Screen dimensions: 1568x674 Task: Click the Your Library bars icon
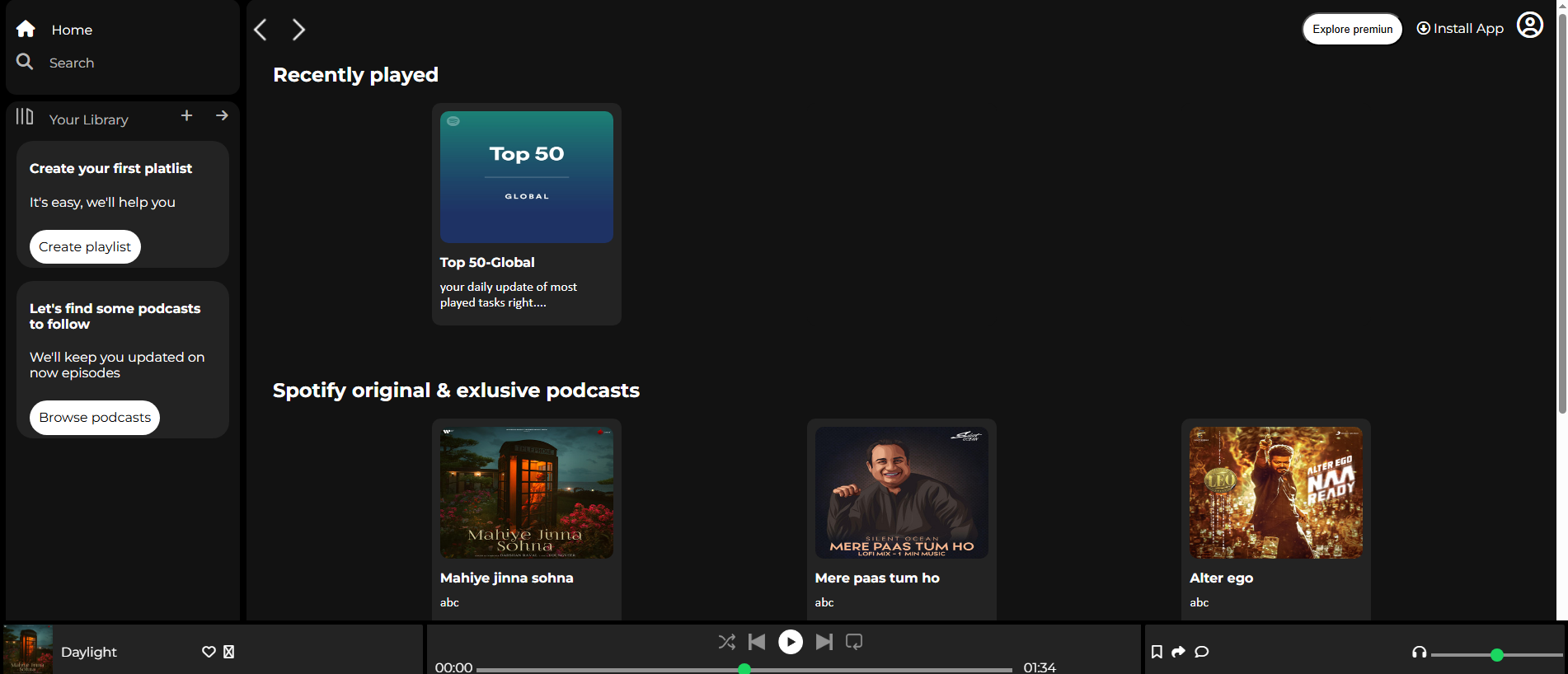point(25,117)
